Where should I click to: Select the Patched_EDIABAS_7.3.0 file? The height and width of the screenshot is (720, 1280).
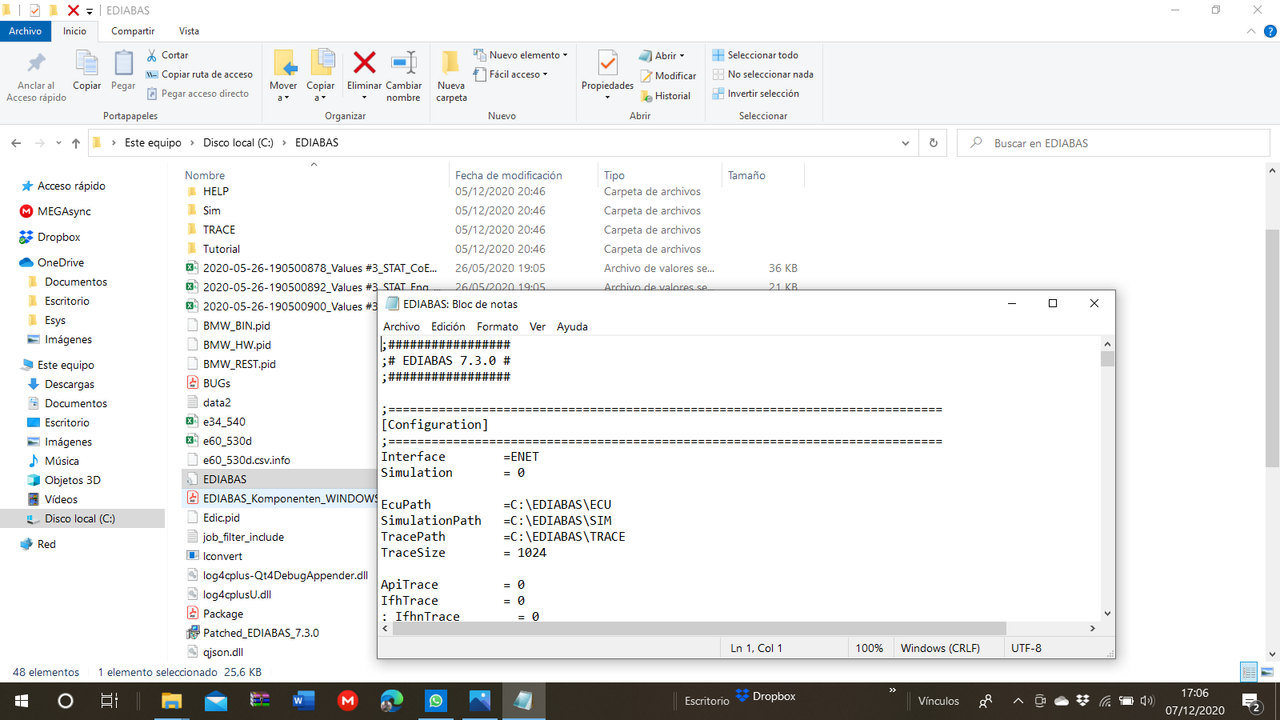pyautogui.click(x=261, y=633)
